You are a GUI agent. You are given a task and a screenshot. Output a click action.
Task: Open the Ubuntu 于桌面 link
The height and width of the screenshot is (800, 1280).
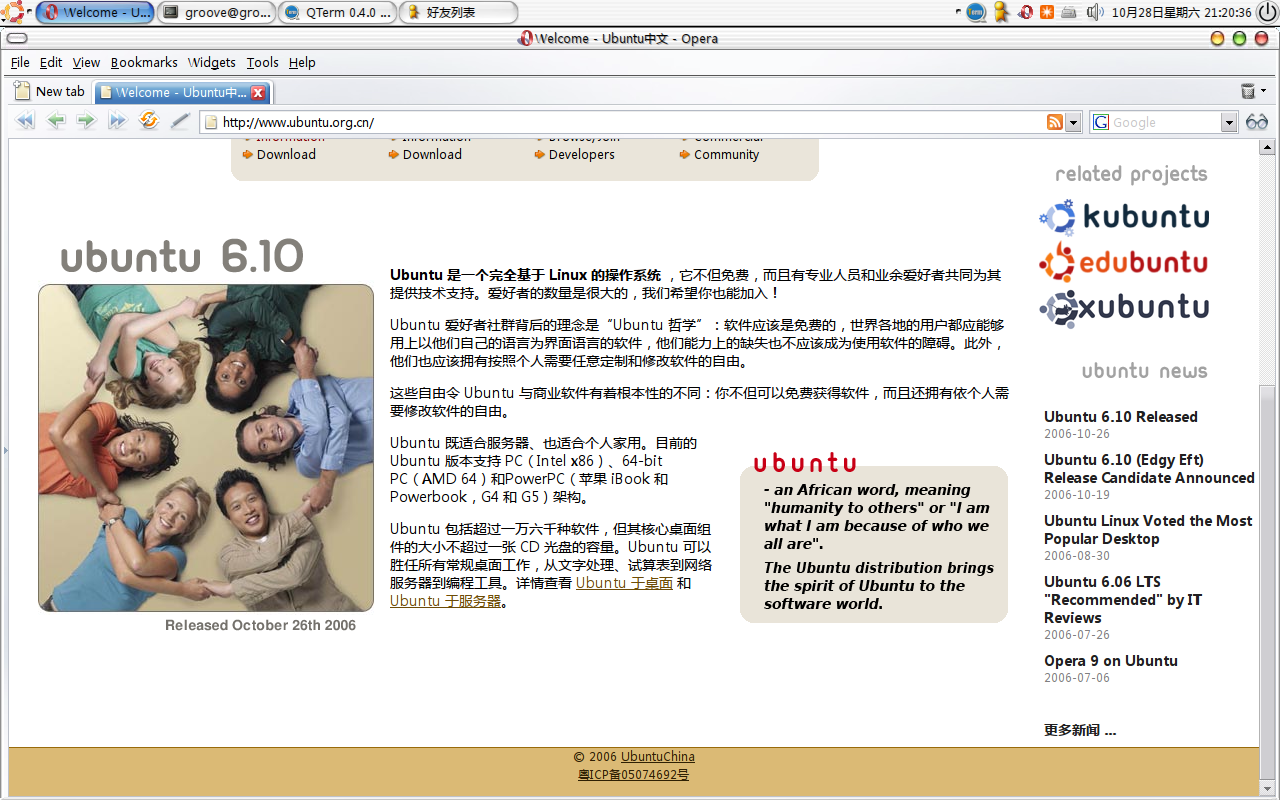coord(624,583)
